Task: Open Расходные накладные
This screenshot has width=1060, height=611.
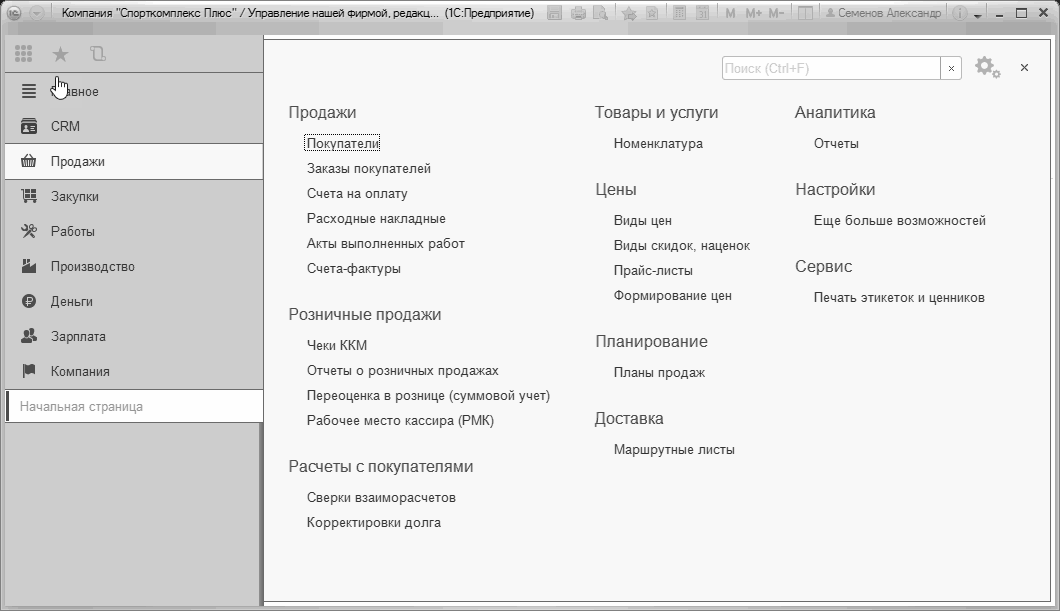Action: click(376, 218)
